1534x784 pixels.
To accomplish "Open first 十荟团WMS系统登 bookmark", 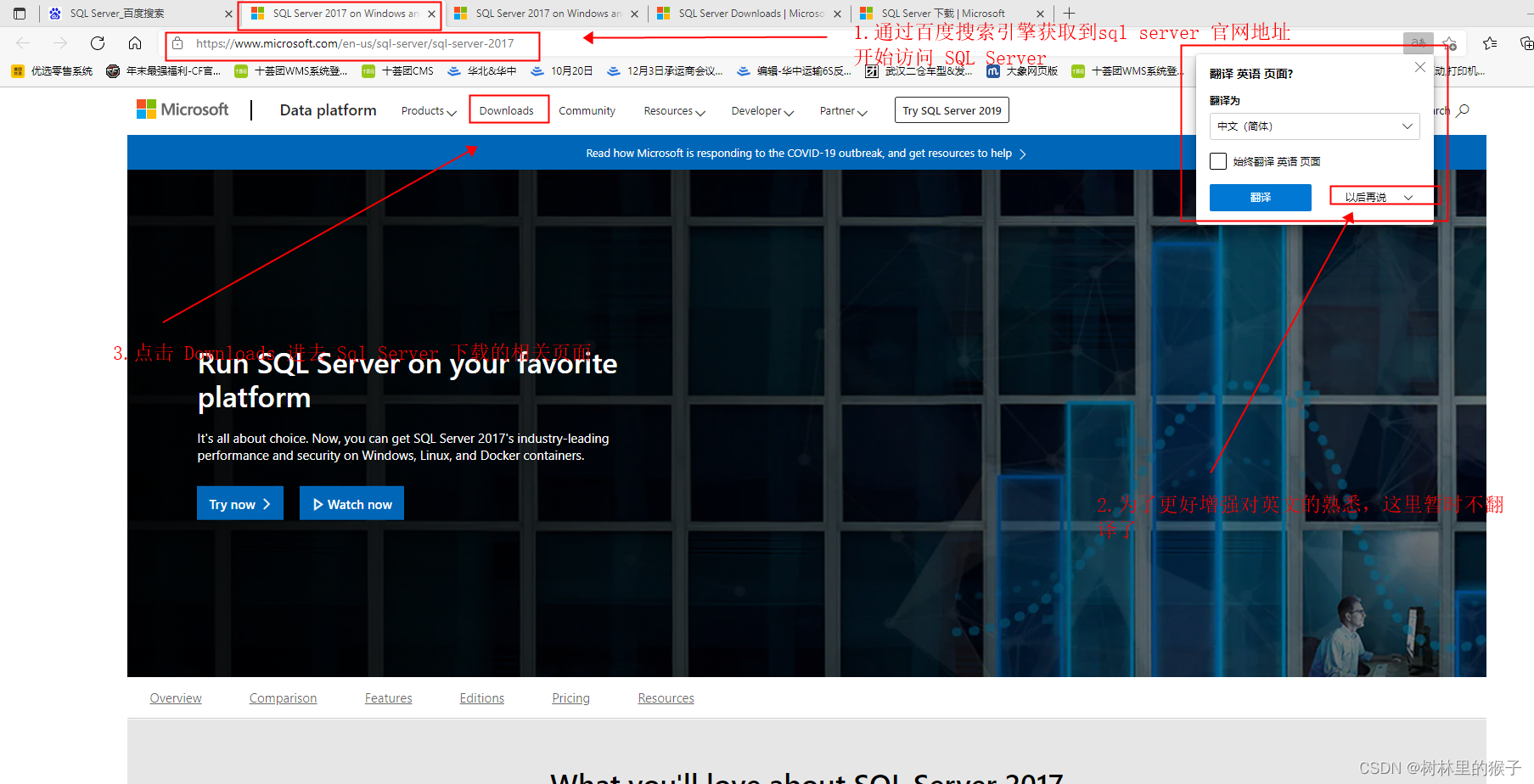I will 291,71.
